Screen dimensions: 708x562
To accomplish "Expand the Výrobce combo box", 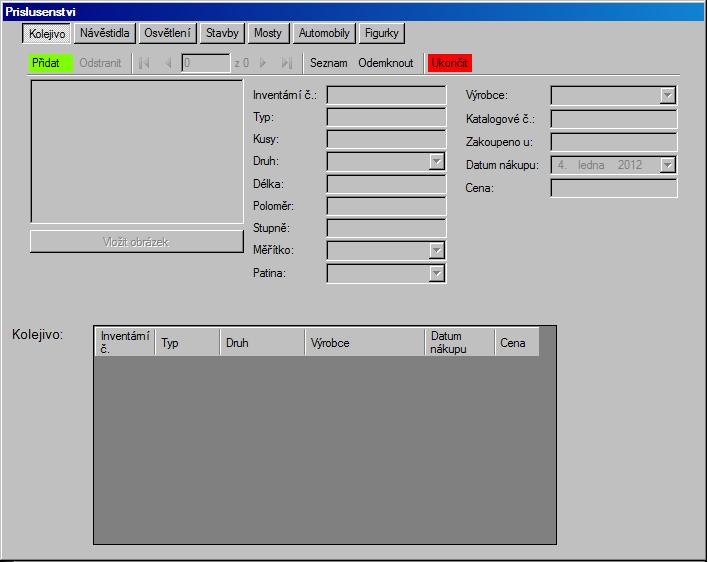I will (x=667, y=96).
